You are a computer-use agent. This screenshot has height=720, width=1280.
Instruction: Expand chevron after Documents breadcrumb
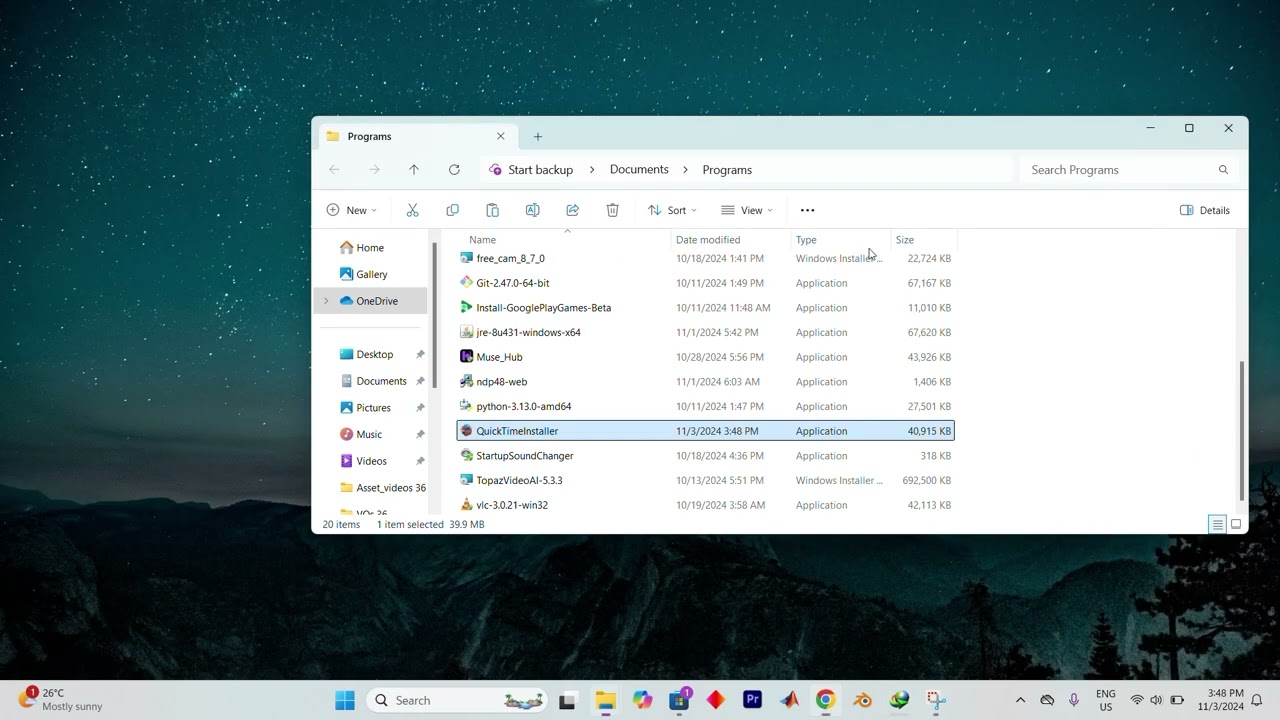click(685, 170)
